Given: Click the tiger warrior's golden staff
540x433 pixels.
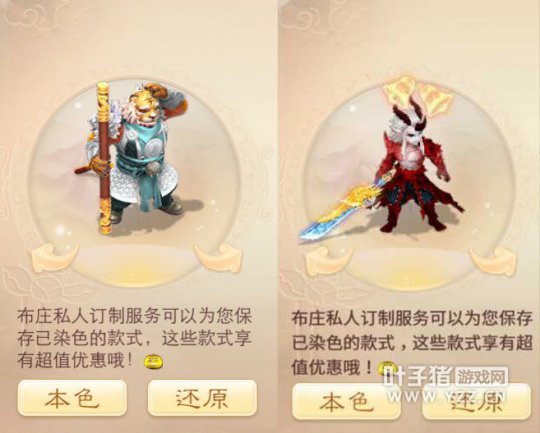Looking at the screenshot, I should point(103,158).
